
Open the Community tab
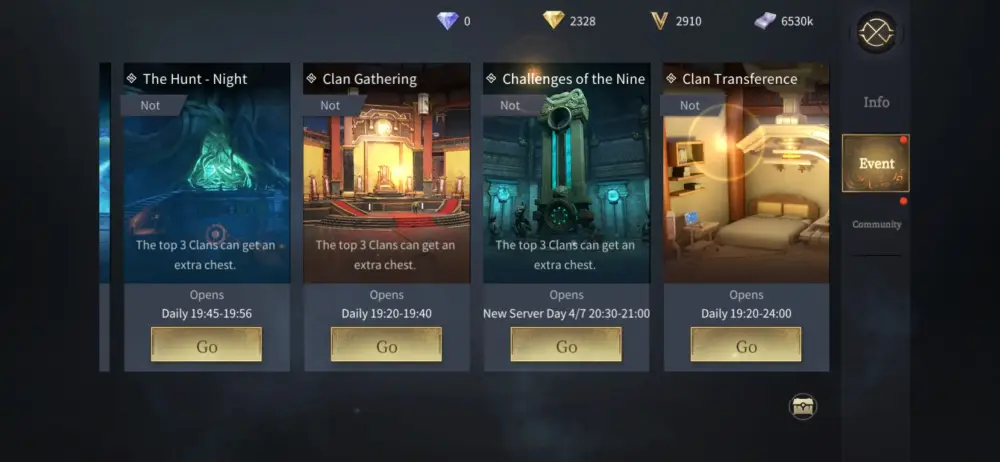(x=876, y=225)
